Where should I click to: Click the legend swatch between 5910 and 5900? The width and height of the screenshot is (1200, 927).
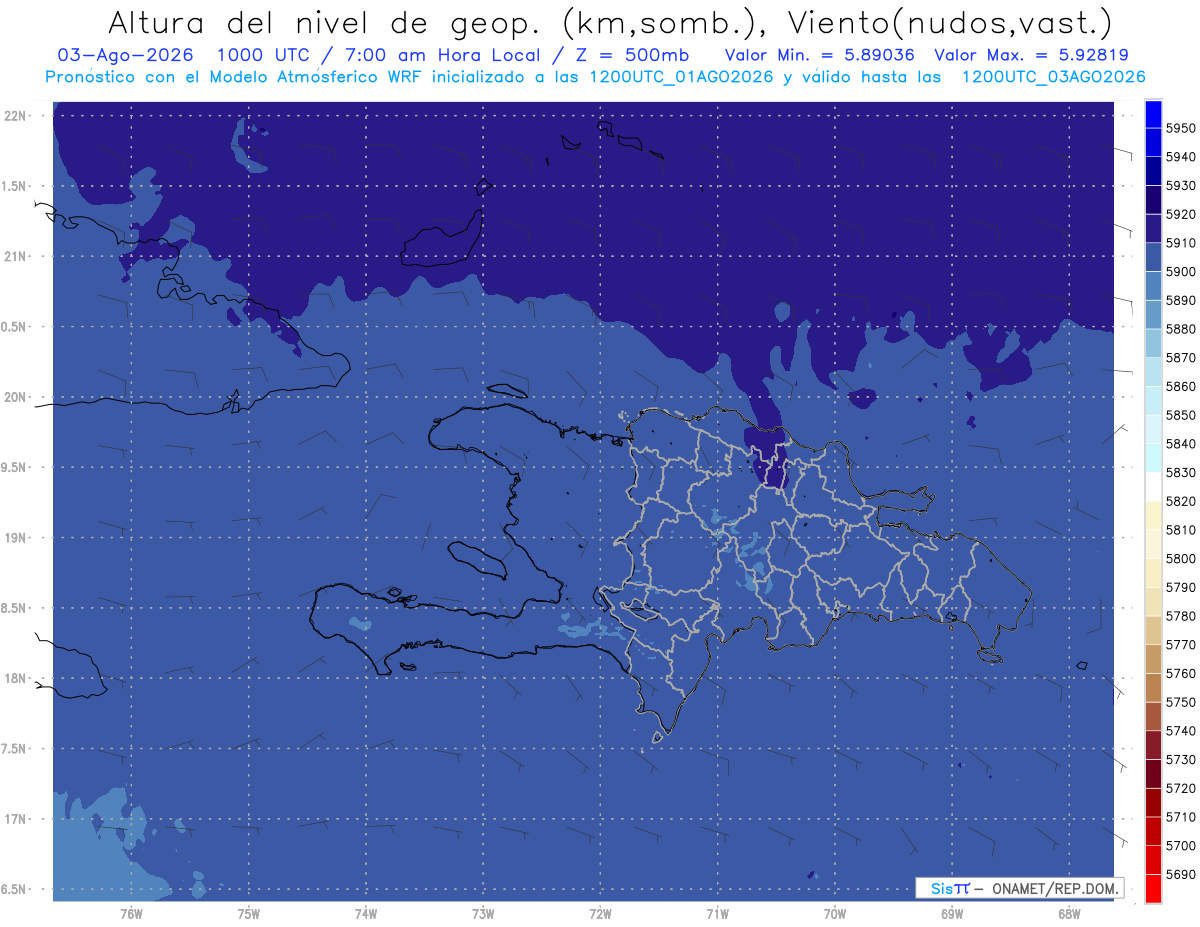[1153, 257]
